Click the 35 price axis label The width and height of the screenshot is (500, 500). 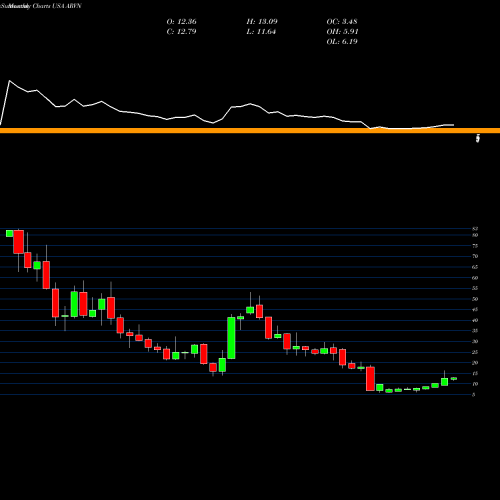(x=475, y=331)
